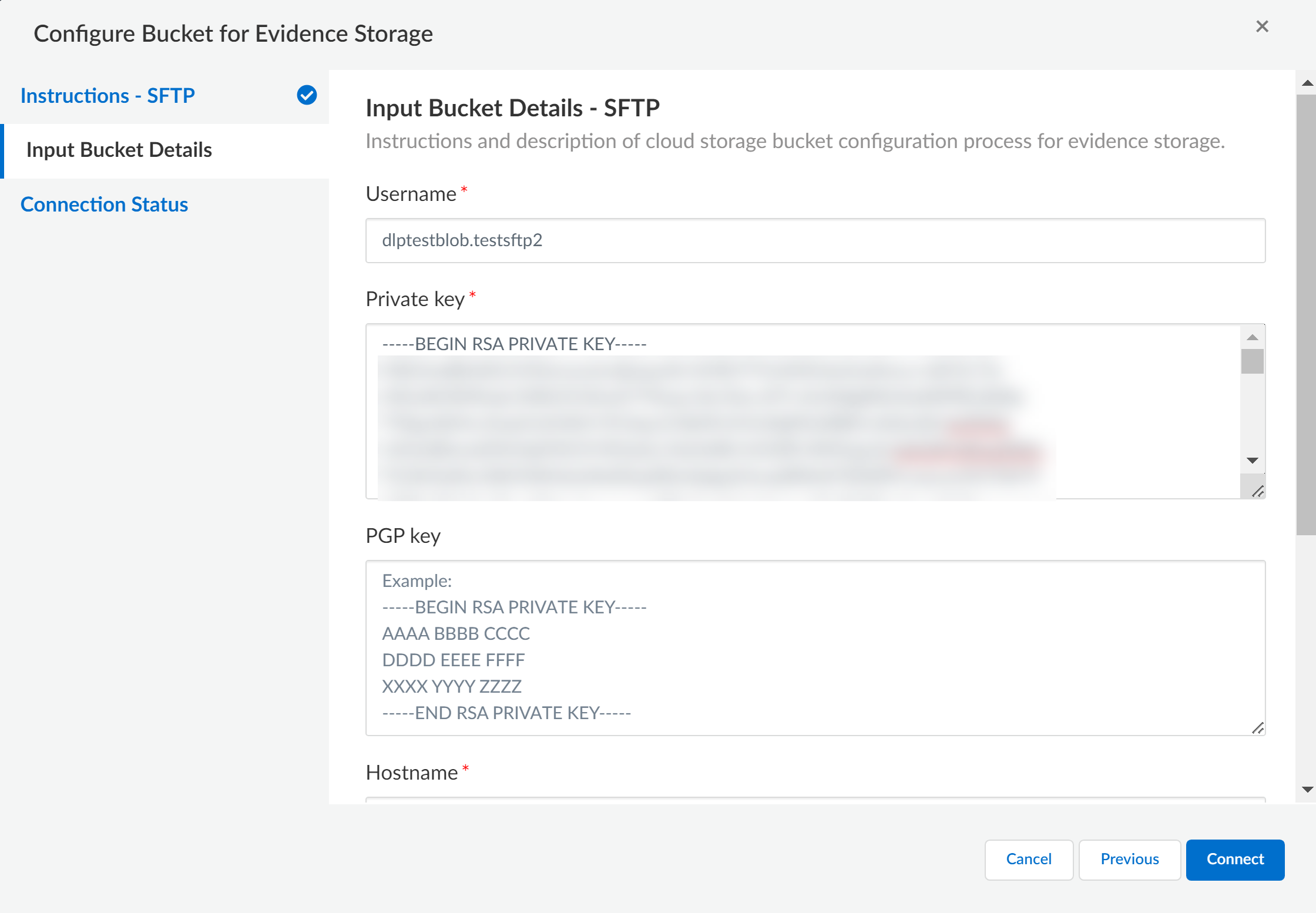Viewport: 1316px width, 913px height.
Task: Close the Configure Bucket dialog
Action: pos(1262,26)
